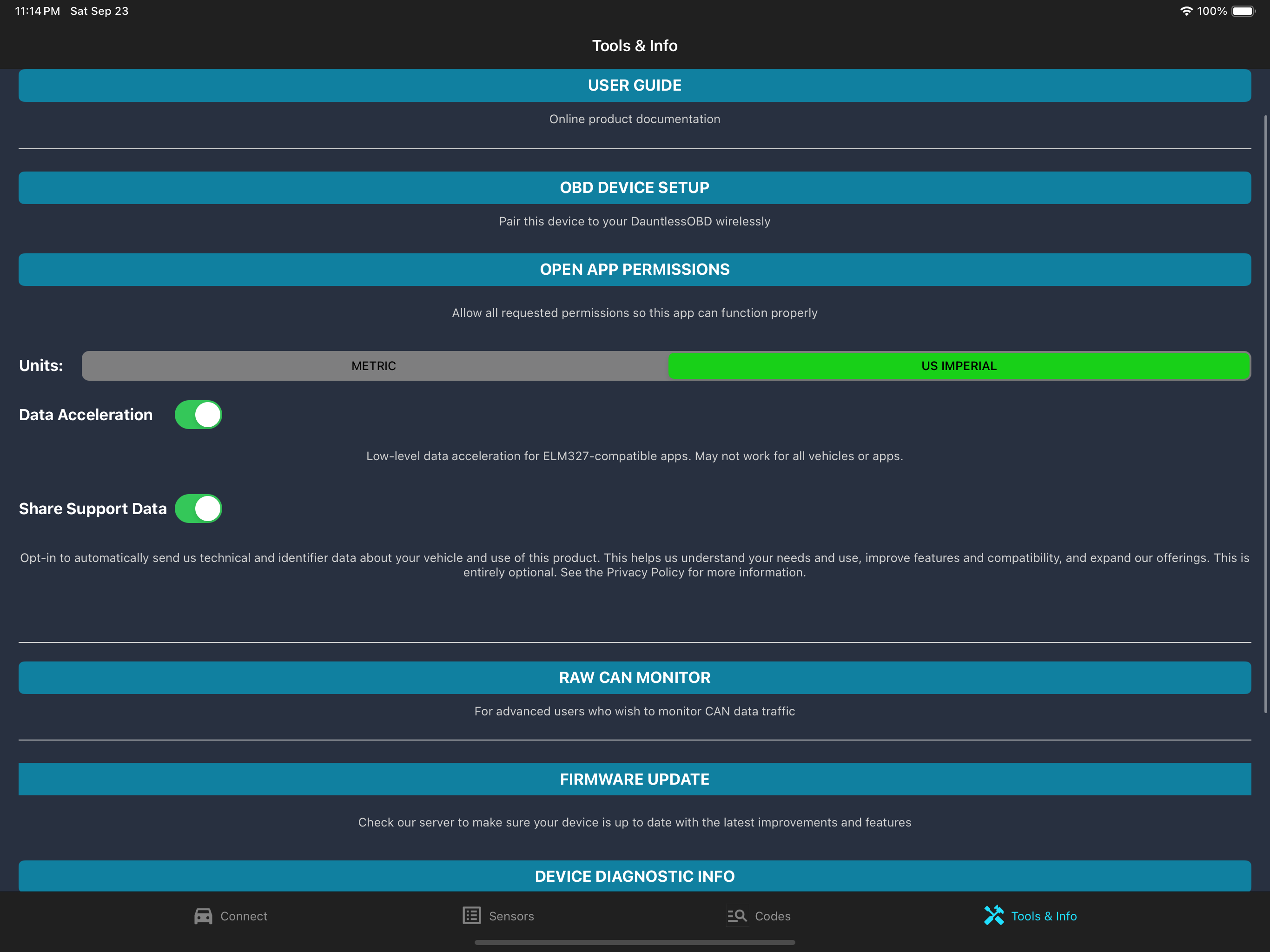Click 'Check our server to make sure' text
This screenshot has width=1270, height=952.
coord(635,823)
